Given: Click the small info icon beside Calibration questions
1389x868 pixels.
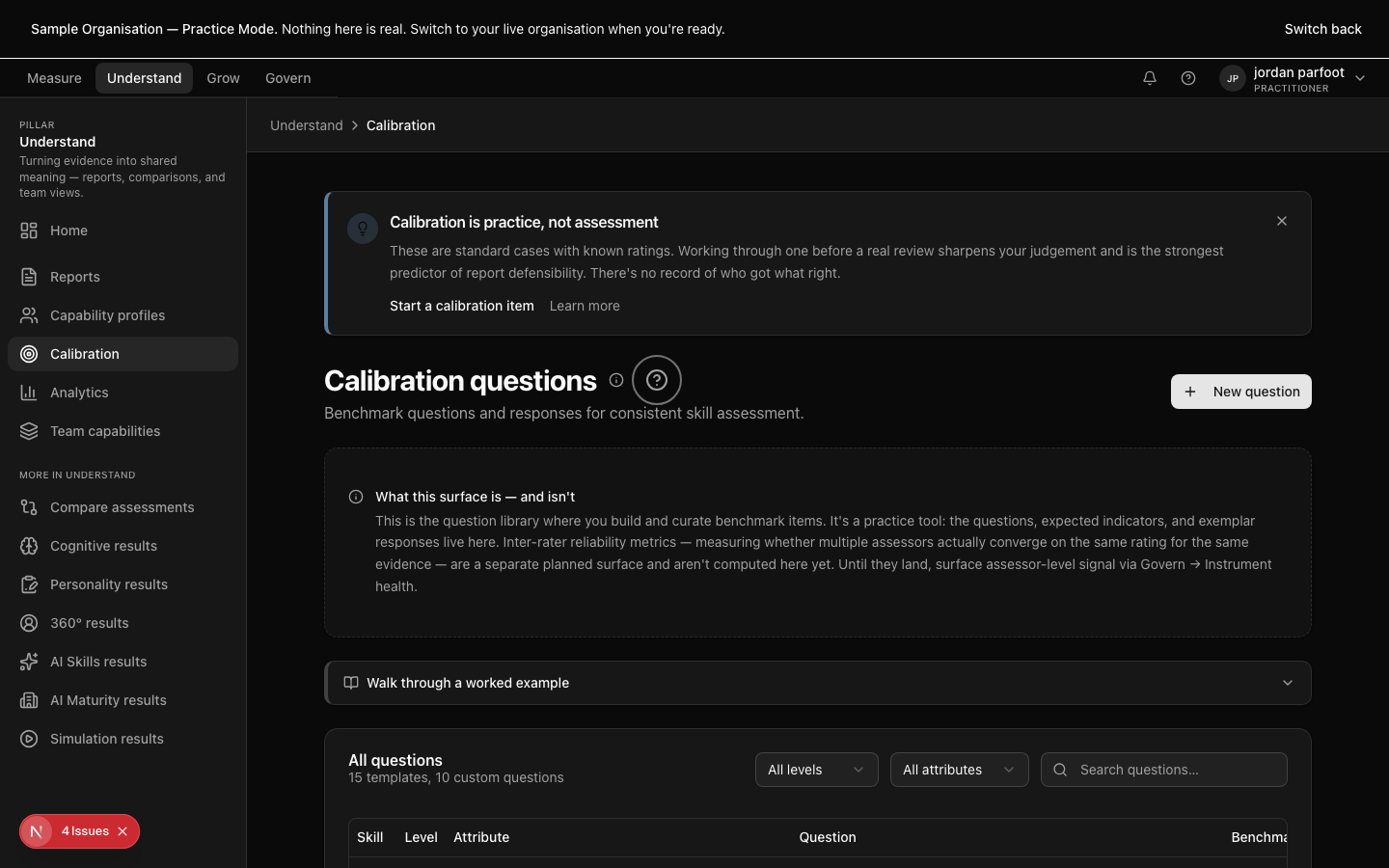Looking at the screenshot, I should (616, 380).
